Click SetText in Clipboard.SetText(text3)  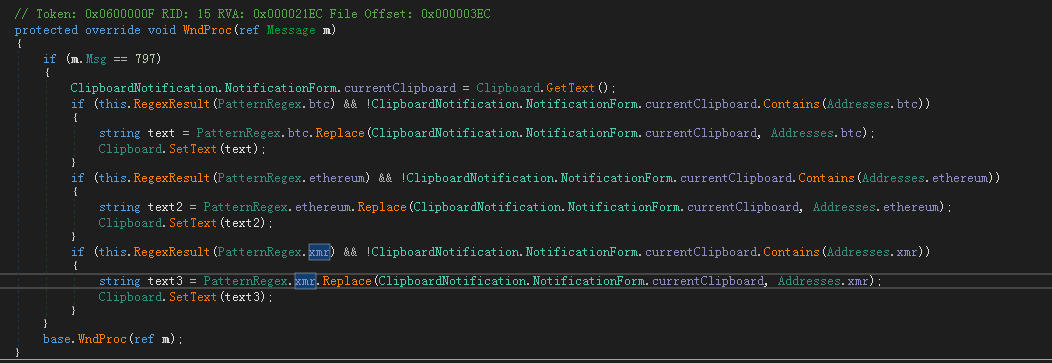tap(193, 297)
